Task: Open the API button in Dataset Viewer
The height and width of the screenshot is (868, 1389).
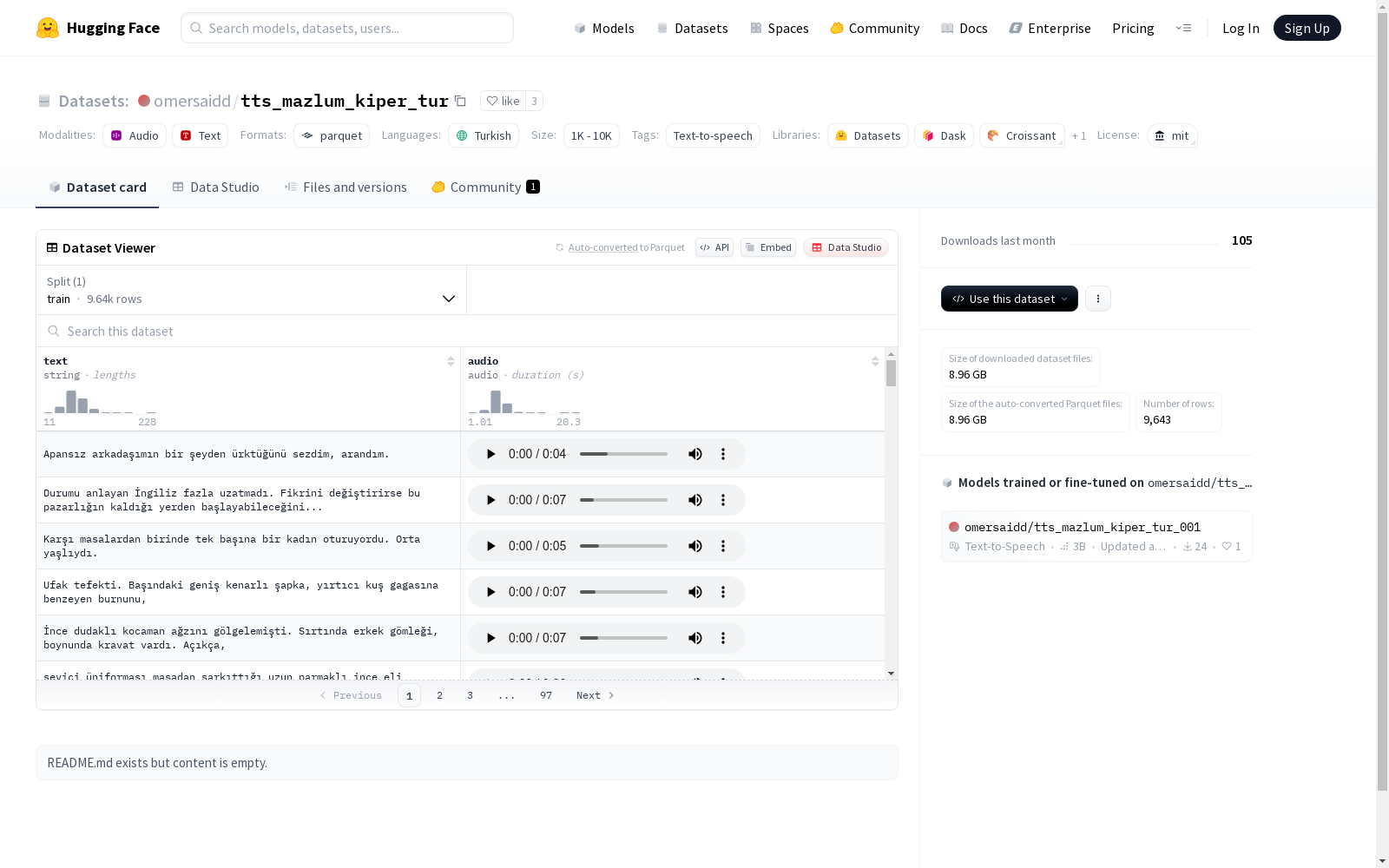Action: click(714, 247)
